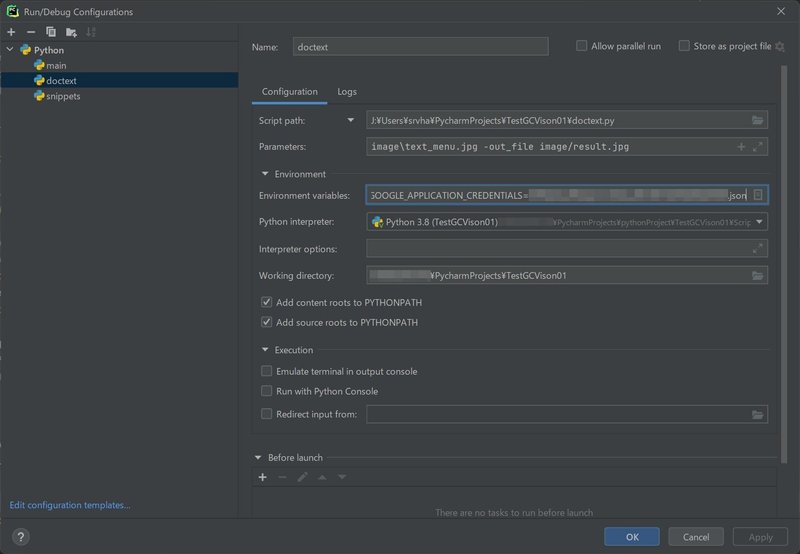Expand Interpreter options field
This screenshot has height=554, width=800.
[x=758, y=248]
